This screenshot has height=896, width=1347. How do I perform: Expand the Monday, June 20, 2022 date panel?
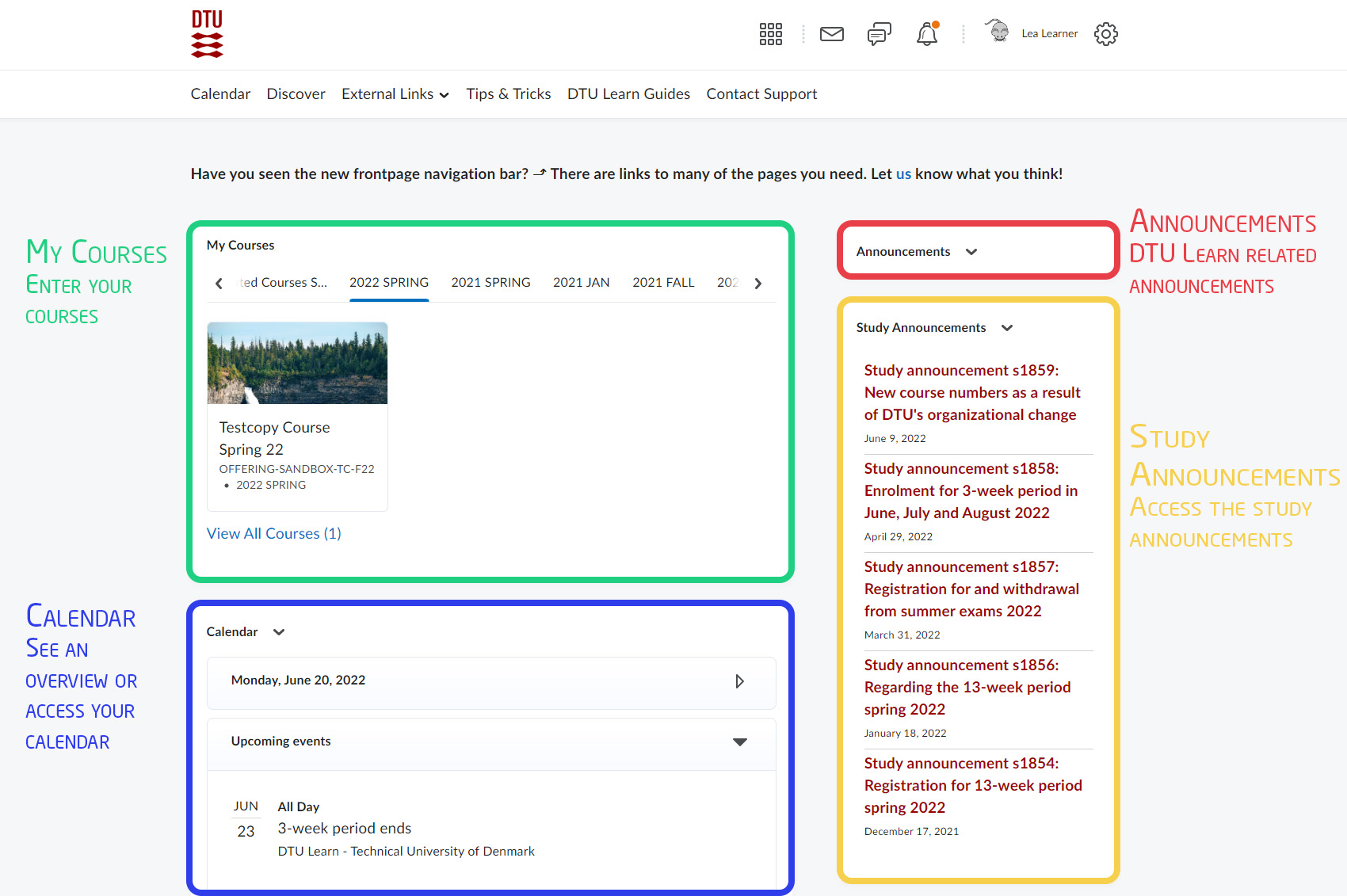point(739,681)
